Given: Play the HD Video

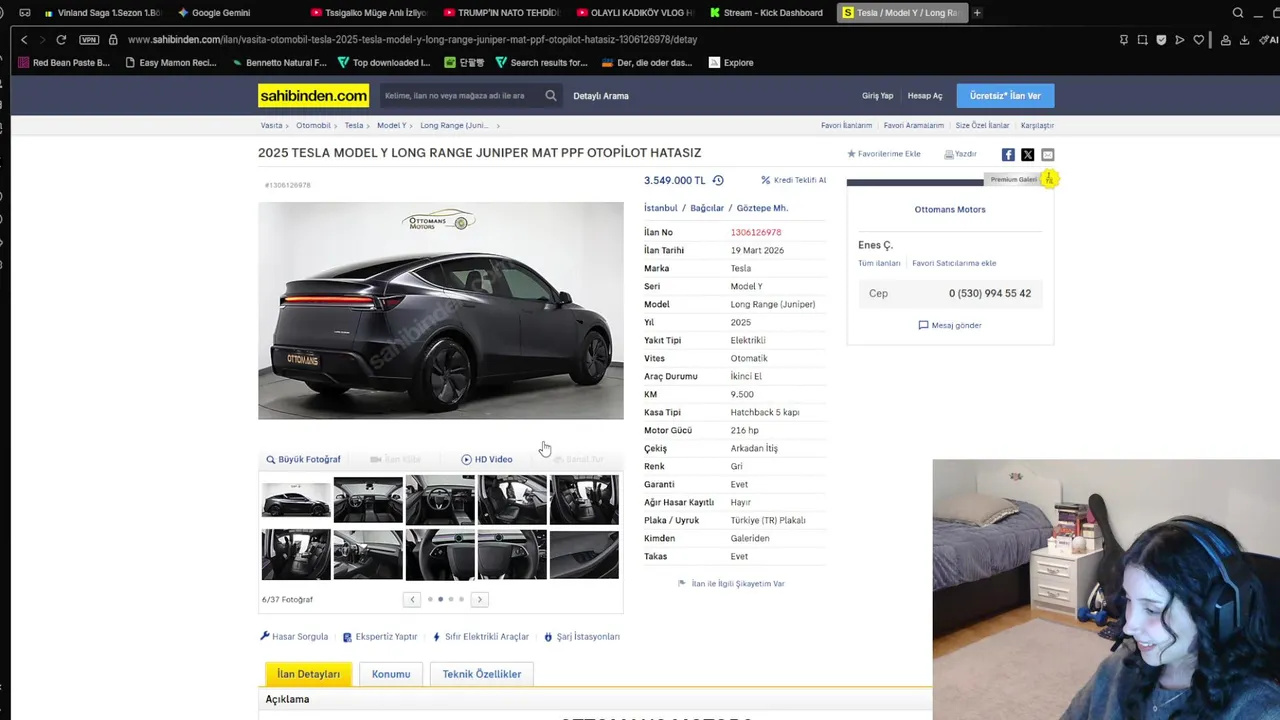Looking at the screenshot, I should [487, 460].
